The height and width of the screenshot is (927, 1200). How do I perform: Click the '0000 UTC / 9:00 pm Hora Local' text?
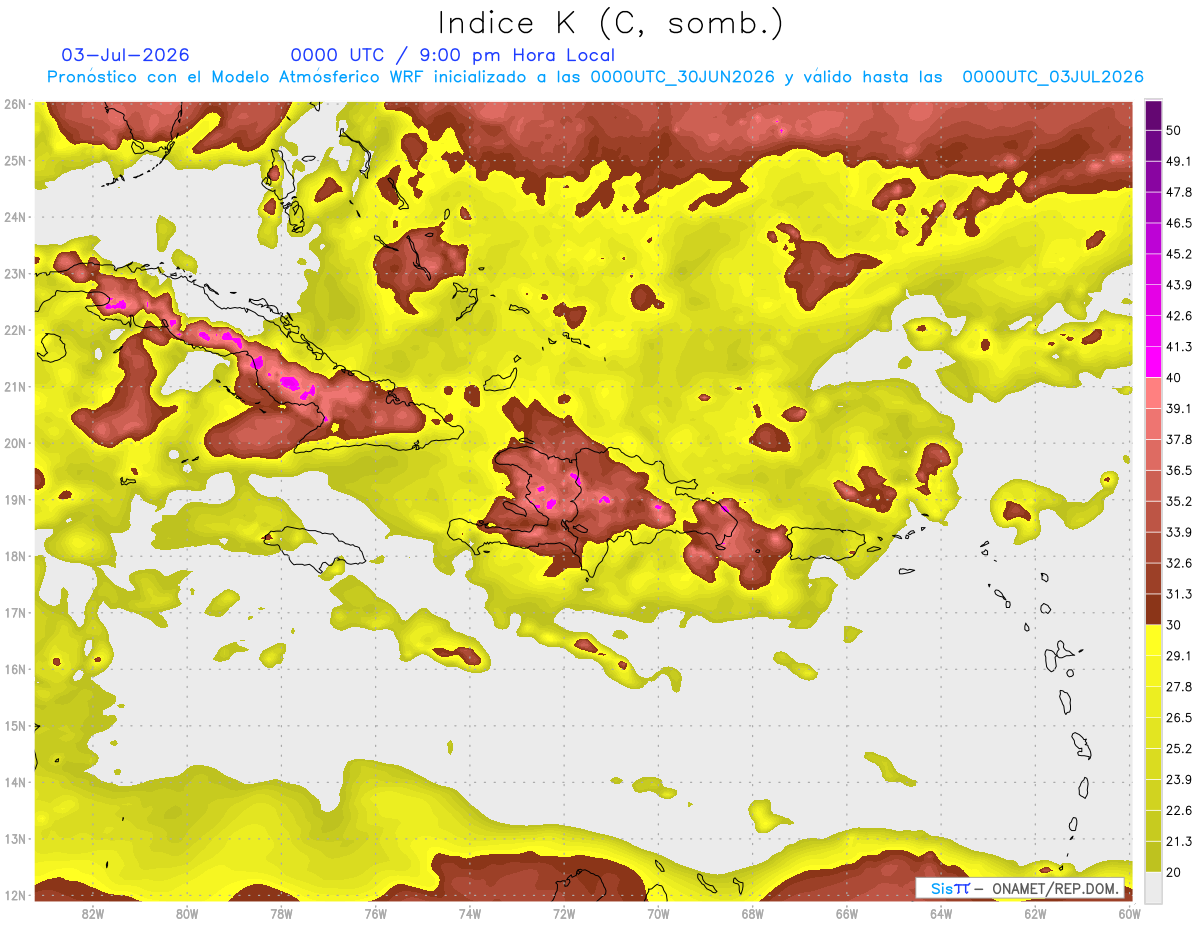pyautogui.click(x=453, y=56)
